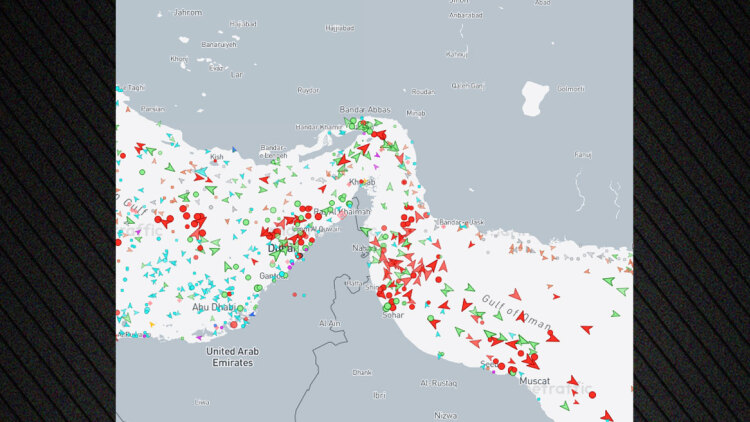Click the Roudan town label
This screenshot has height=422, width=750.
pos(423,92)
